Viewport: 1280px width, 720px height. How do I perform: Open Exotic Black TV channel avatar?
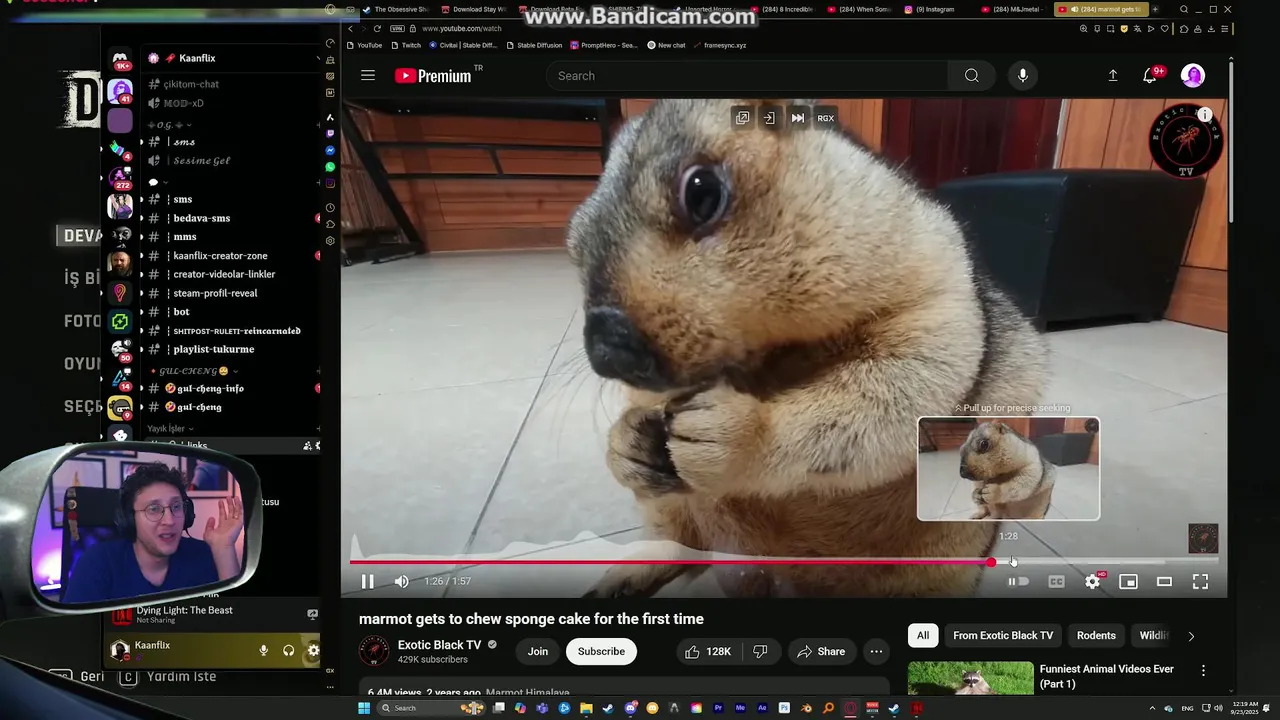click(374, 651)
